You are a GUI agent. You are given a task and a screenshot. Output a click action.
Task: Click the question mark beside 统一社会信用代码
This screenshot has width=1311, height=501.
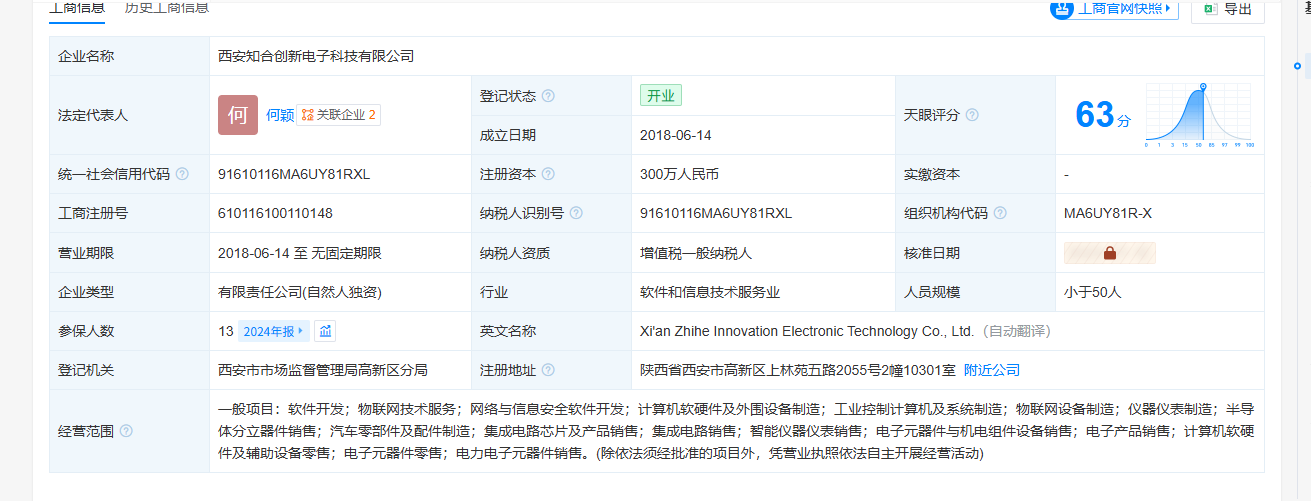pyautogui.click(x=182, y=174)
